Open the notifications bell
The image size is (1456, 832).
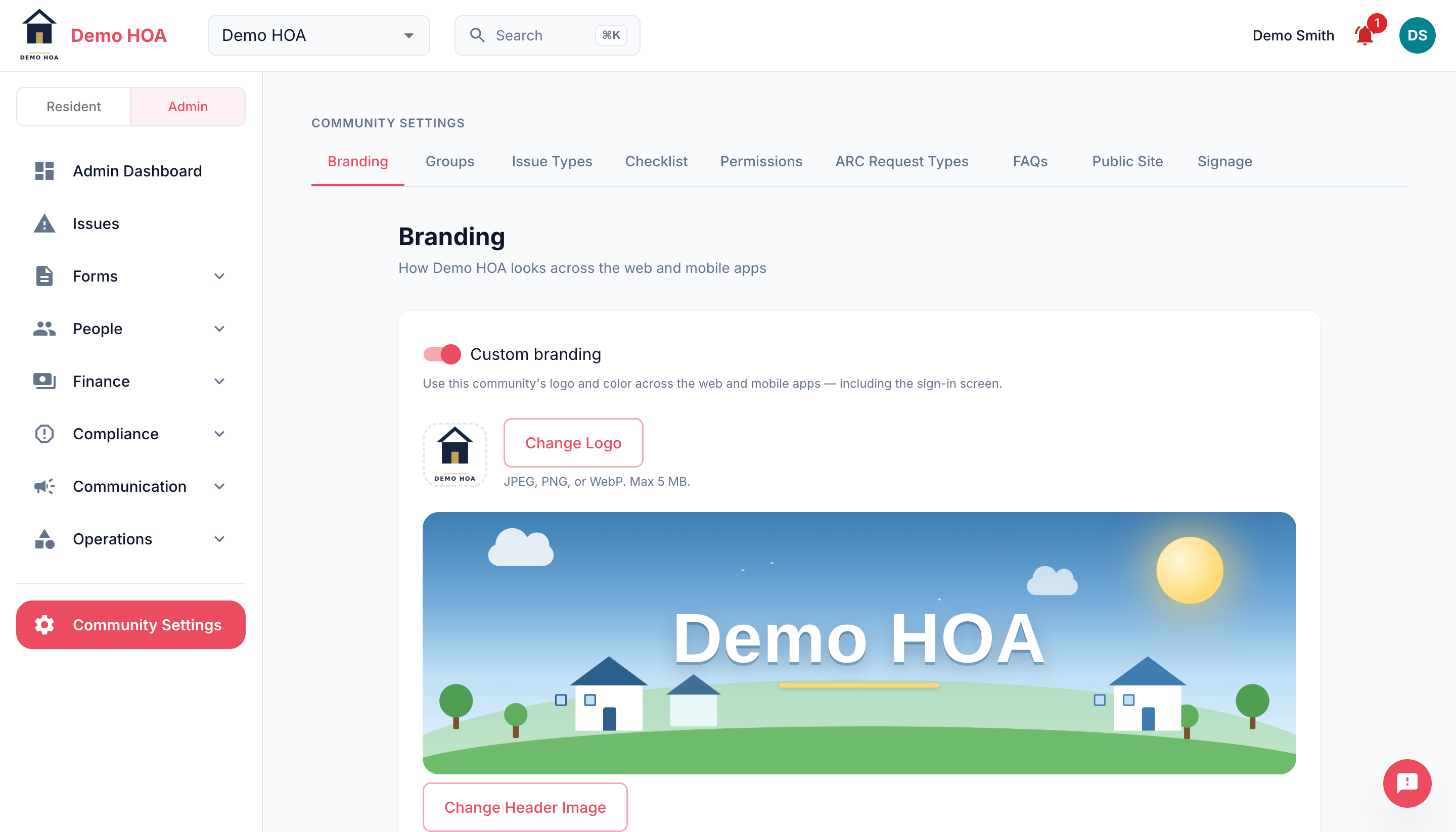point(1364,36)
